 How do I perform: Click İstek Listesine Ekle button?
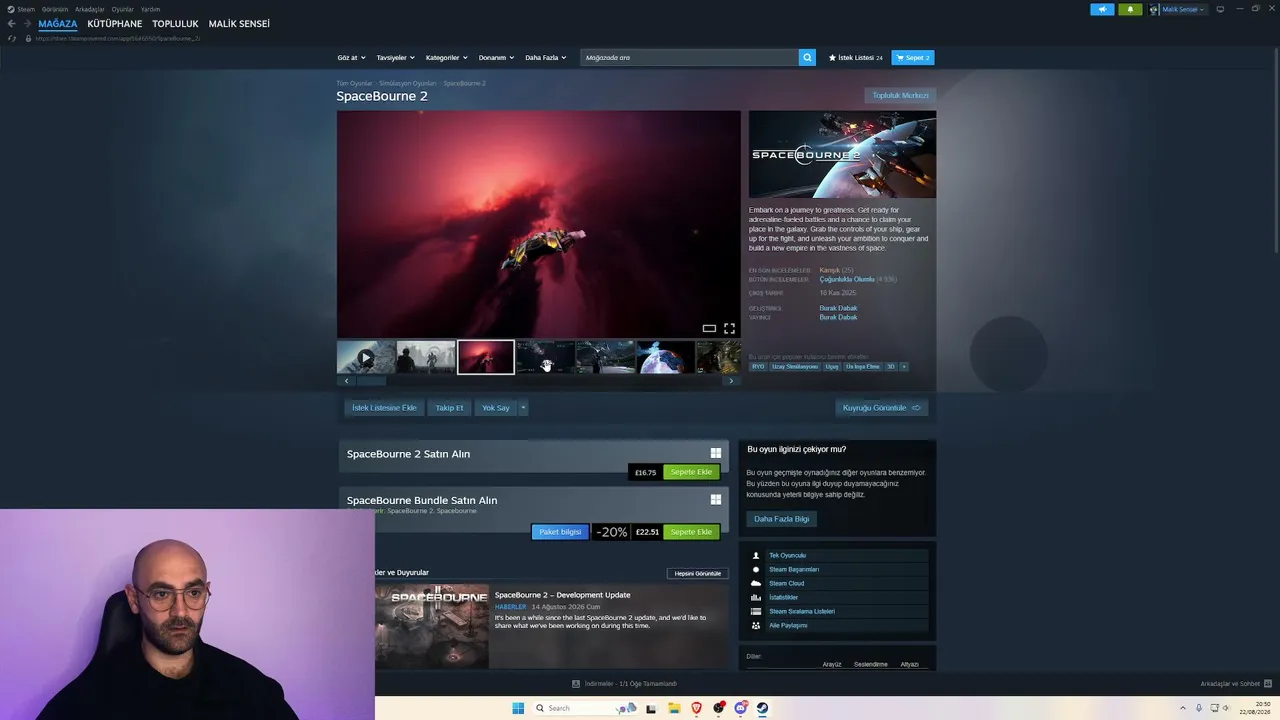[384, 408]
